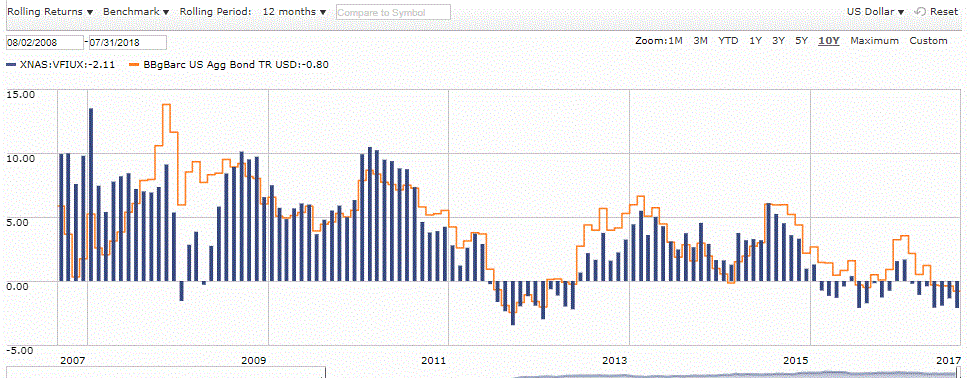Open the US Dollar currency dropdown
Image resolution: width=970 pixels, height=378 pixels.
pos(875,12)
